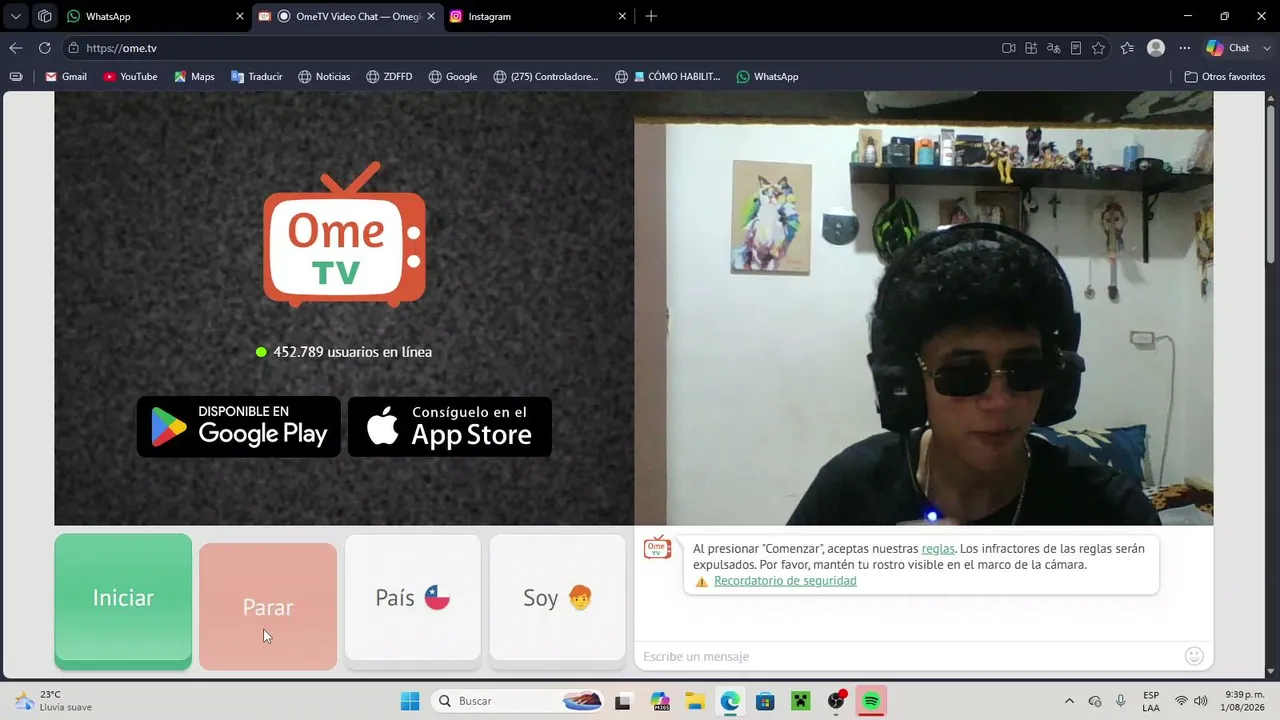Launch Microsoft 365 Copilot from taskbar
Image resolution: width=1280 pixels, height=720 pixels.
659,701
